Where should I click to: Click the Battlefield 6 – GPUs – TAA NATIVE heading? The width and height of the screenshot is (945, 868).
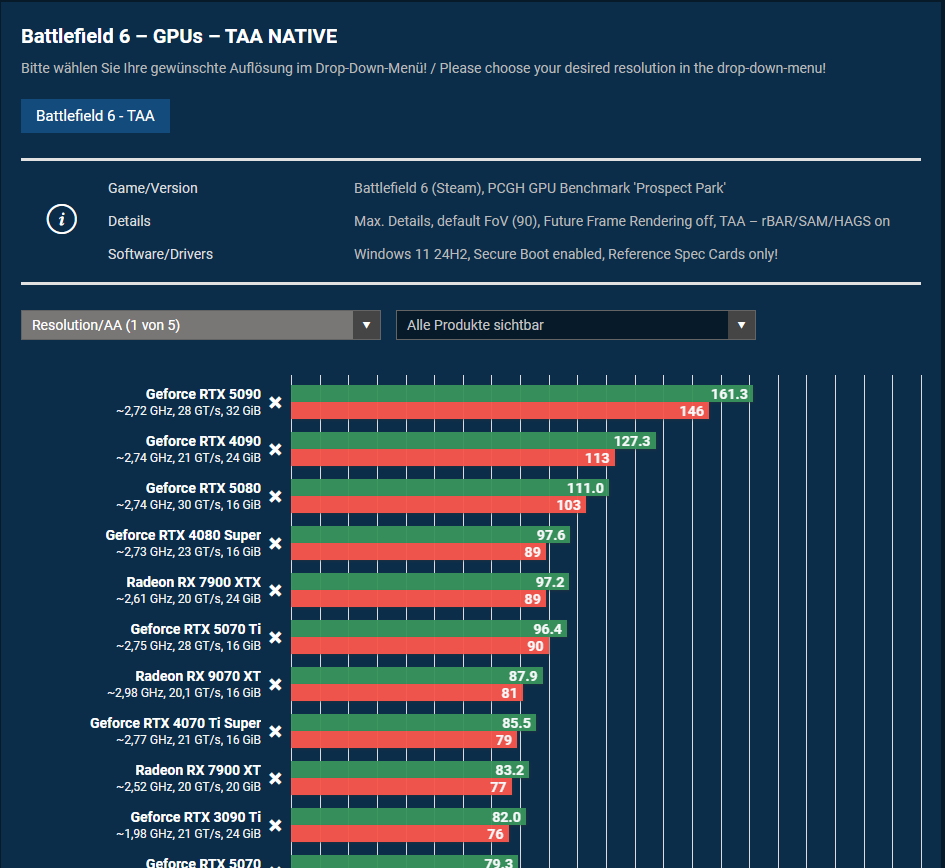(x=179, y=37)
